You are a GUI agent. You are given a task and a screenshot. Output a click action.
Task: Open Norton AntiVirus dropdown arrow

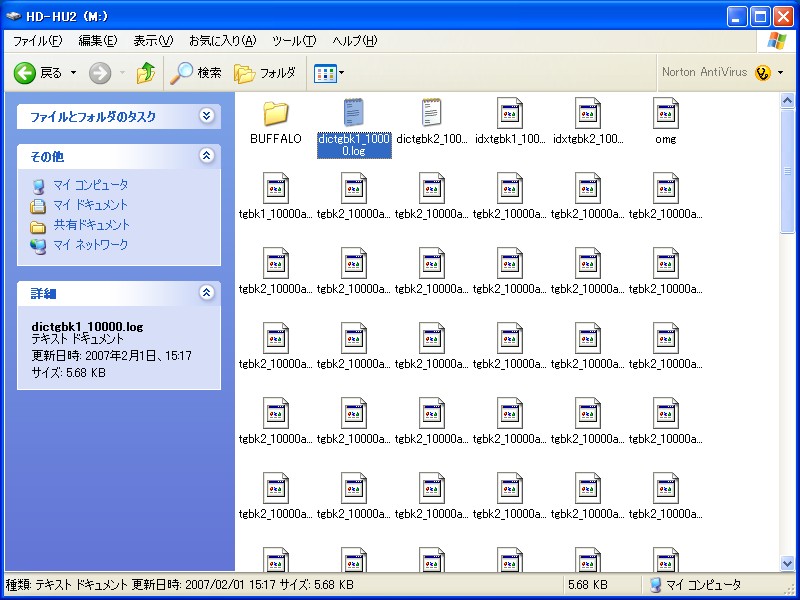(779, 73)
